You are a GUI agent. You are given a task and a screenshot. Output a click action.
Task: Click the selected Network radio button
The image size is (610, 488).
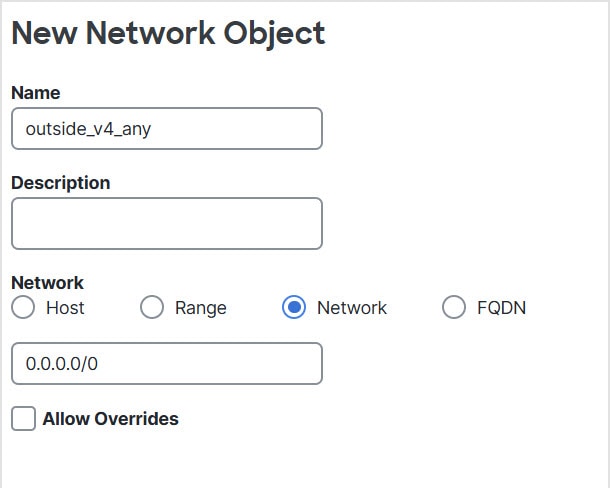[x=294, y=307]
